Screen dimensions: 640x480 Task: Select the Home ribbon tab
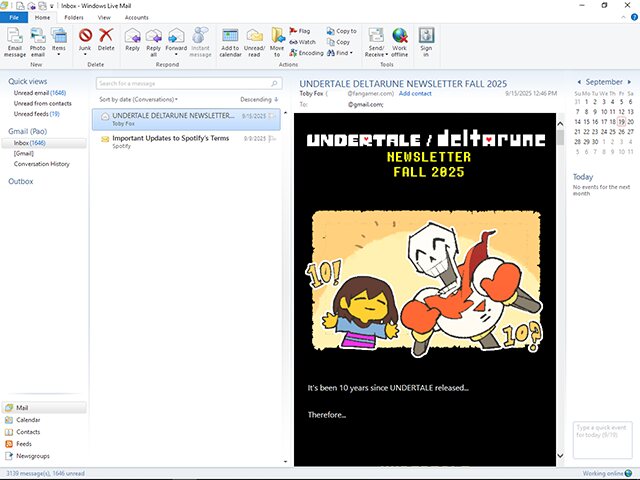(x=42, y=18)
